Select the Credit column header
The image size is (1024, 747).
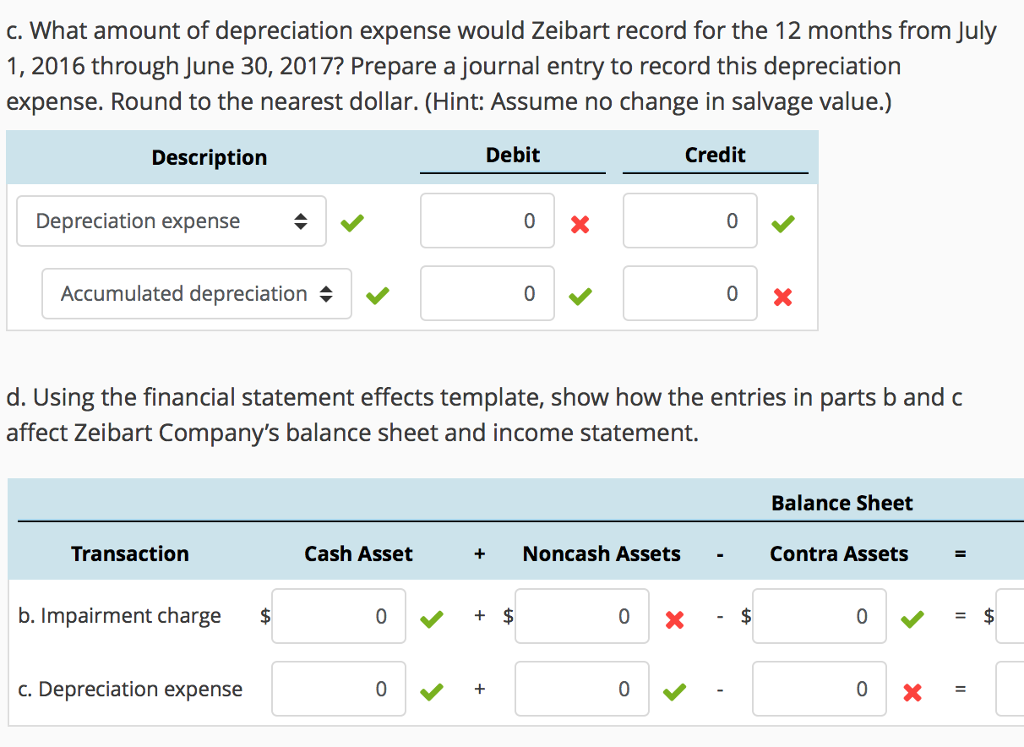coord(715,154)
